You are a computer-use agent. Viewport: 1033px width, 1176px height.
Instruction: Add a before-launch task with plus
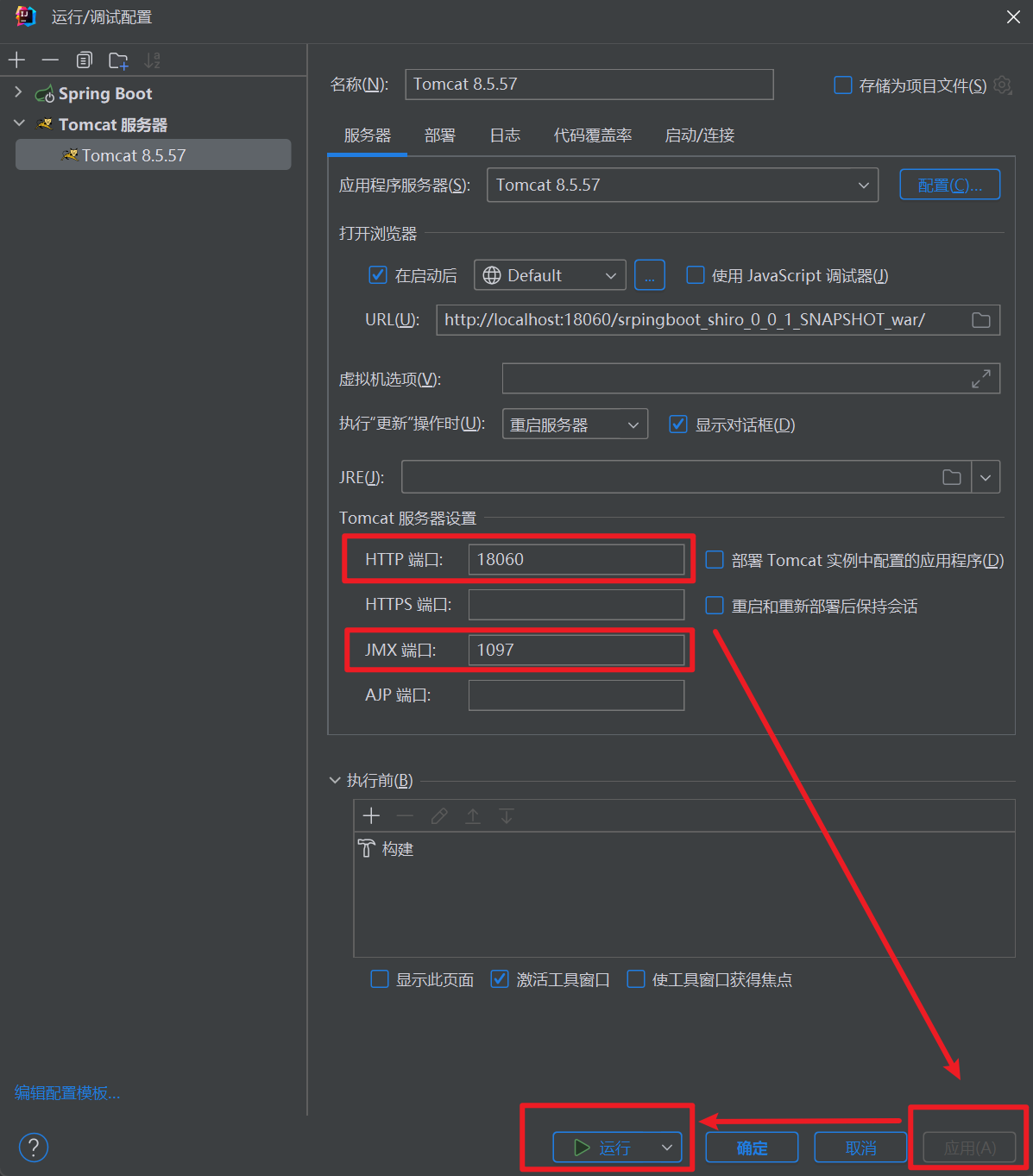click(371, 816)
